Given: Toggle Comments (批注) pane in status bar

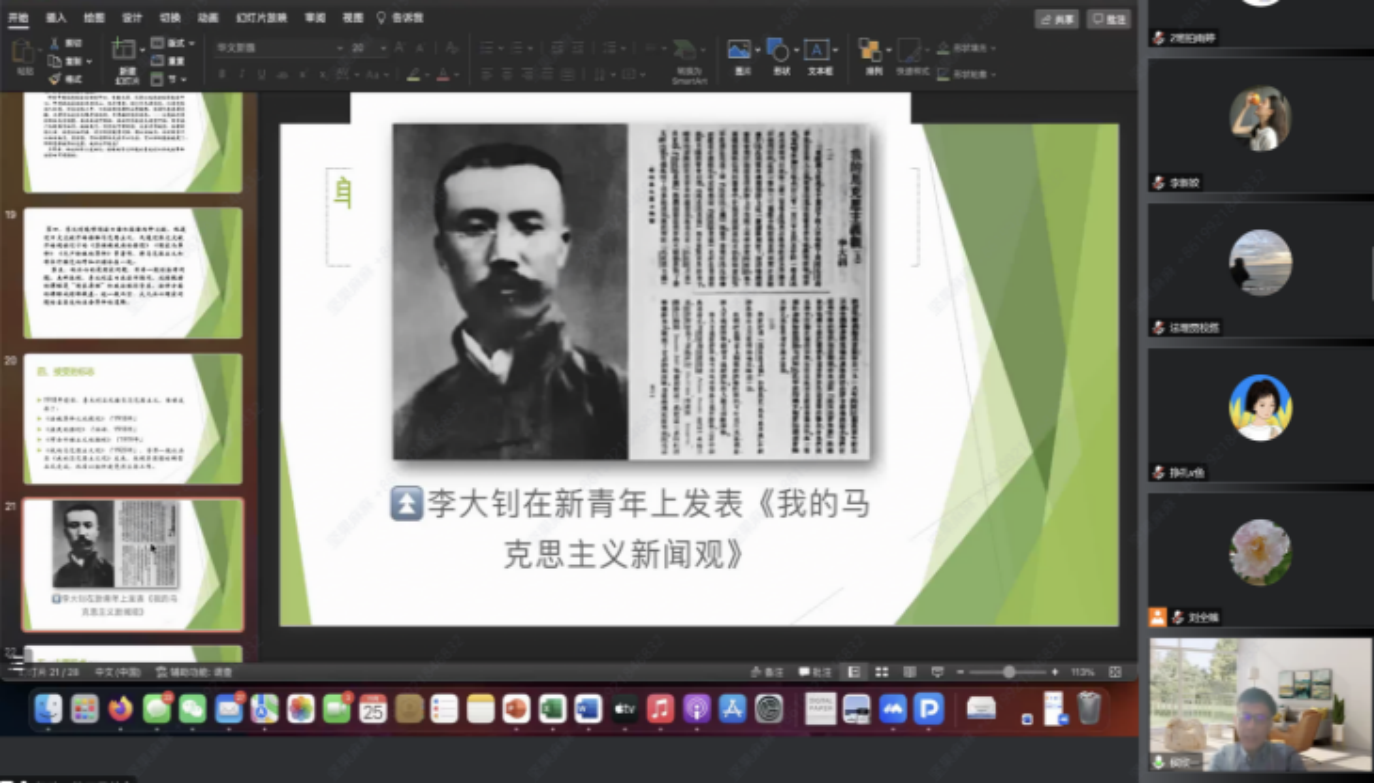Looking at the screenshot, I should pos(815,672).
